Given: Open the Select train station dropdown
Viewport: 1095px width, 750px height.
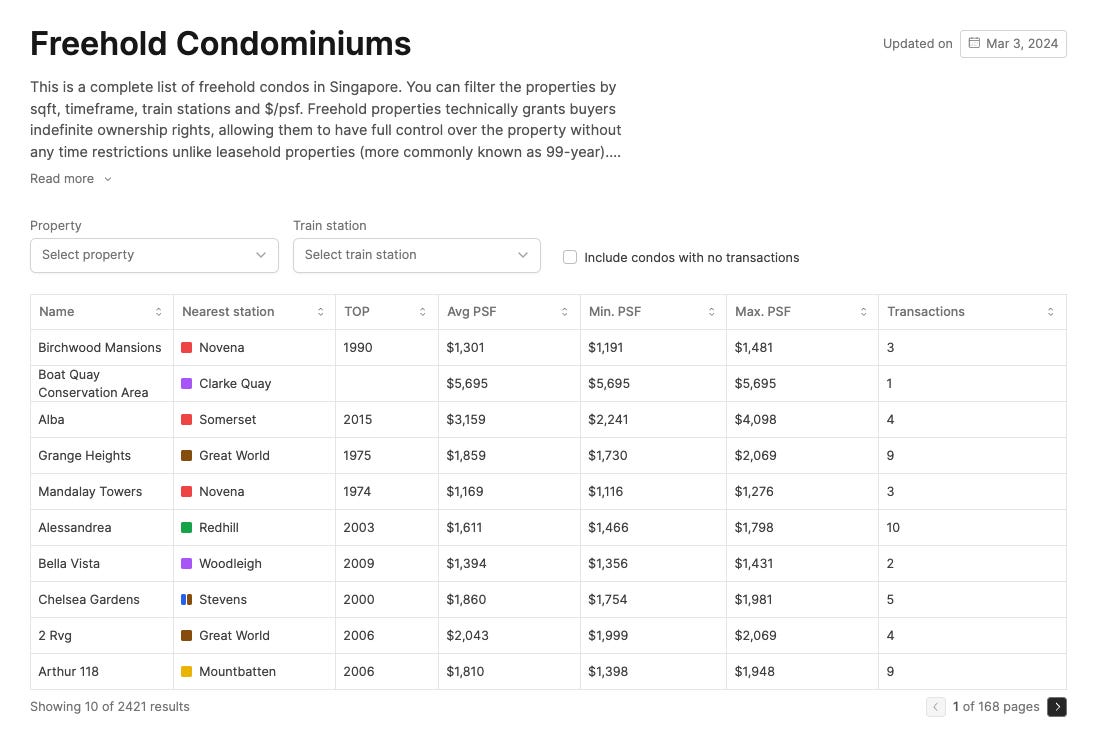Looking at the screenshot, I should click(416, 255).
